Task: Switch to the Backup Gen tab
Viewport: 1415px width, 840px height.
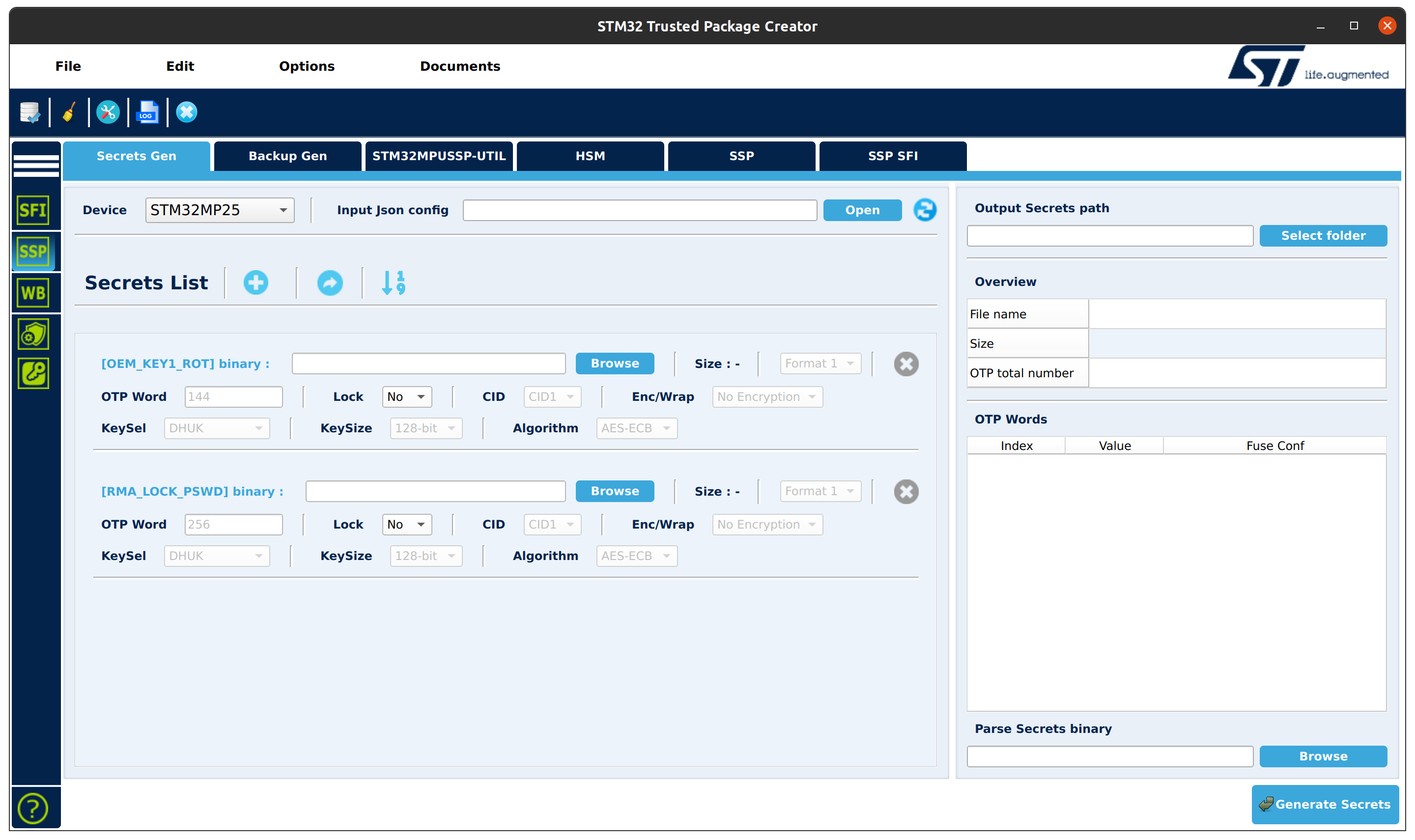Action: pos(287,156)
